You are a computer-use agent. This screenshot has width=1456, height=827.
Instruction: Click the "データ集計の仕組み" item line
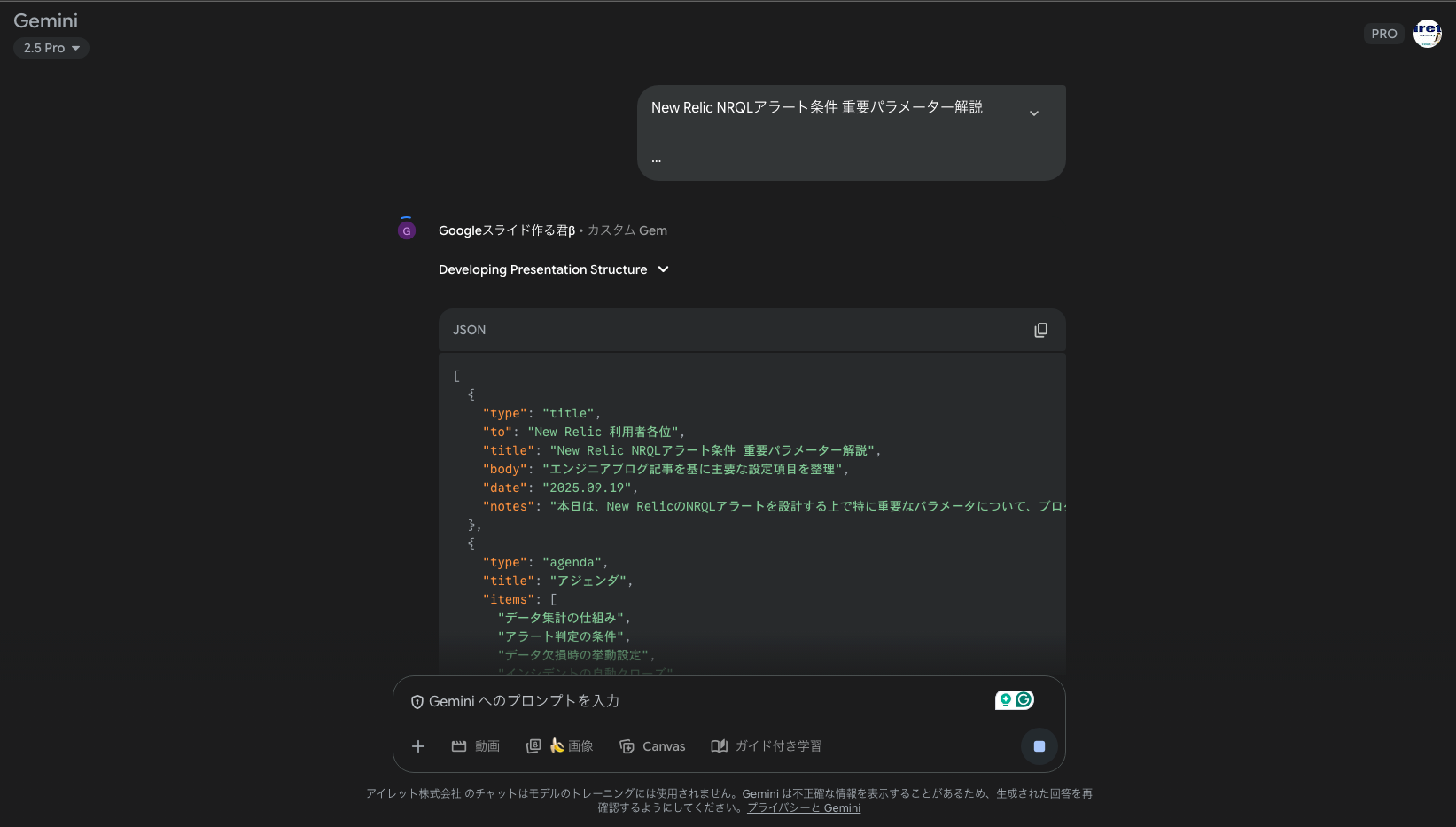564,618
